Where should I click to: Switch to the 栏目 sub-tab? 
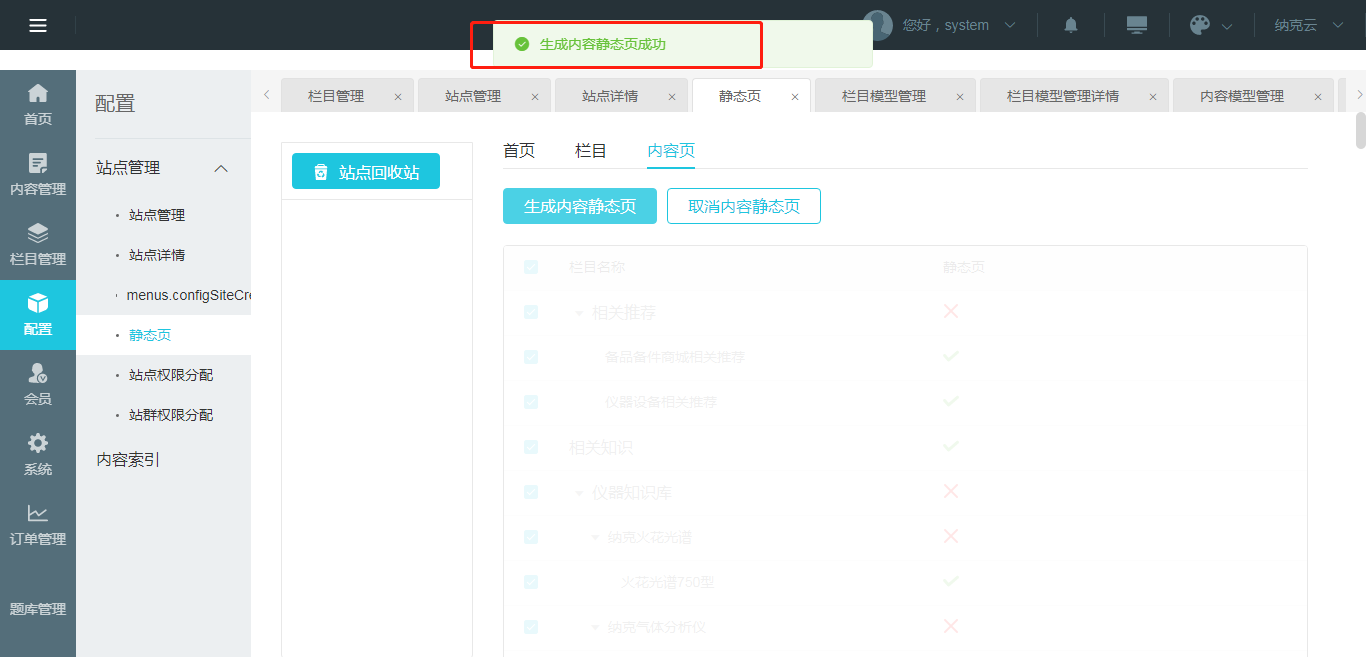pyautogui.click(x=591, y=151)
